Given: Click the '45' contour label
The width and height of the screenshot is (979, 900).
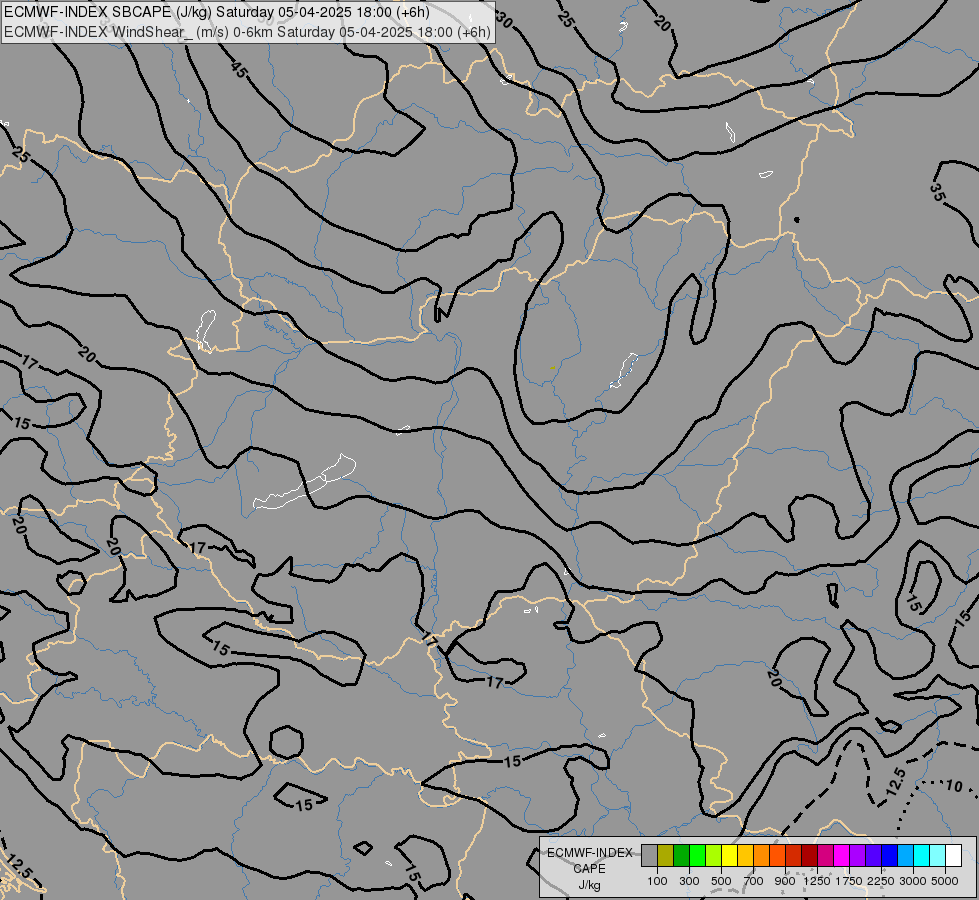Looking at the screenshot, I should pyautogui.click(x=239, y=70).
